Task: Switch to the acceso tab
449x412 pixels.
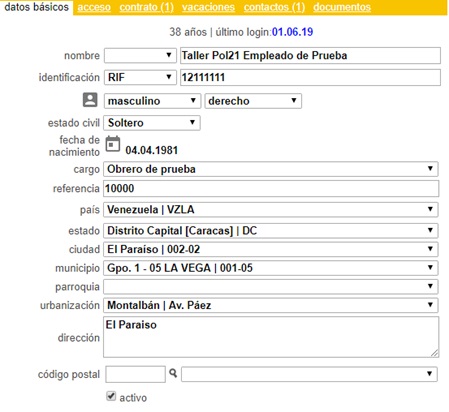Action: coord(94,7)
